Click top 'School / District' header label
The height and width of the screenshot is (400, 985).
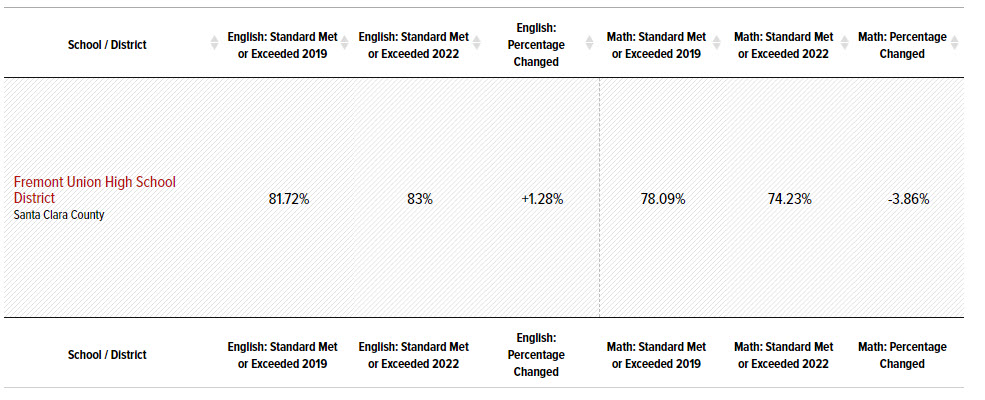coord(106,45)
